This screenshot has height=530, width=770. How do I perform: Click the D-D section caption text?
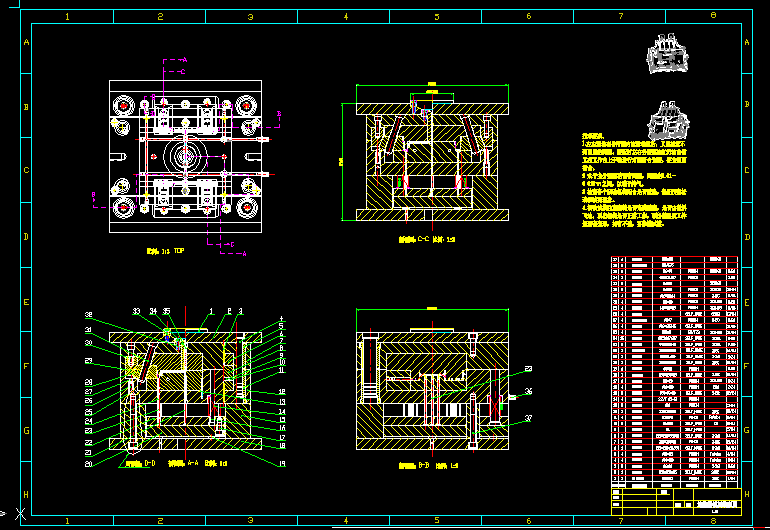click(140, 463)
